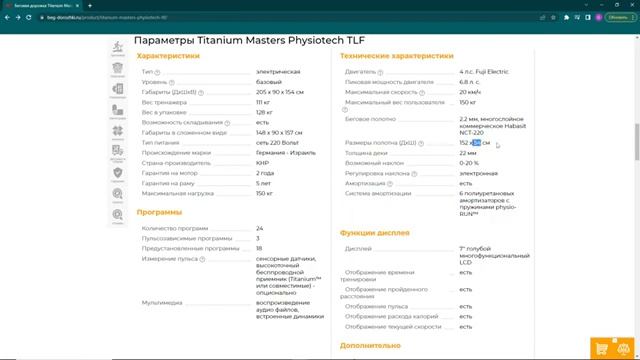640x360 pixels.
Task: Click the value Германия - Израиль
Action: coord(286,153)
